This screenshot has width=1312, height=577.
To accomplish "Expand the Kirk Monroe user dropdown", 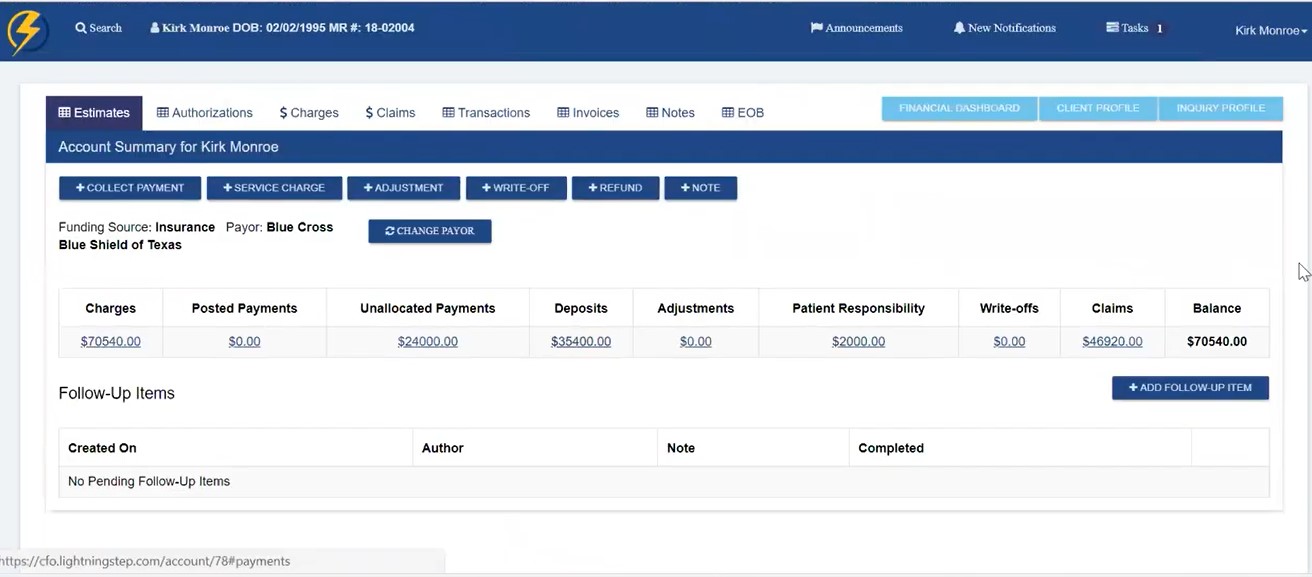I will click(x=1270, y=31).
